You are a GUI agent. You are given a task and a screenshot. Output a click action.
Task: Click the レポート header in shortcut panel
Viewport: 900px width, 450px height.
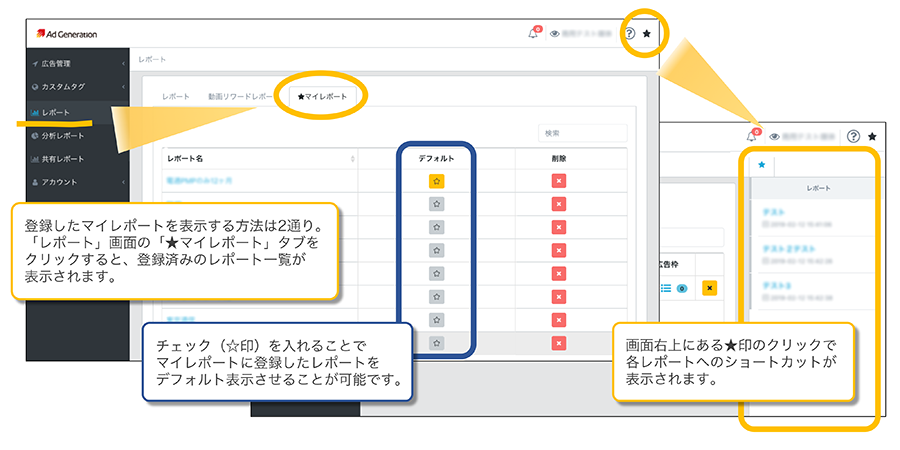[818, 188]
